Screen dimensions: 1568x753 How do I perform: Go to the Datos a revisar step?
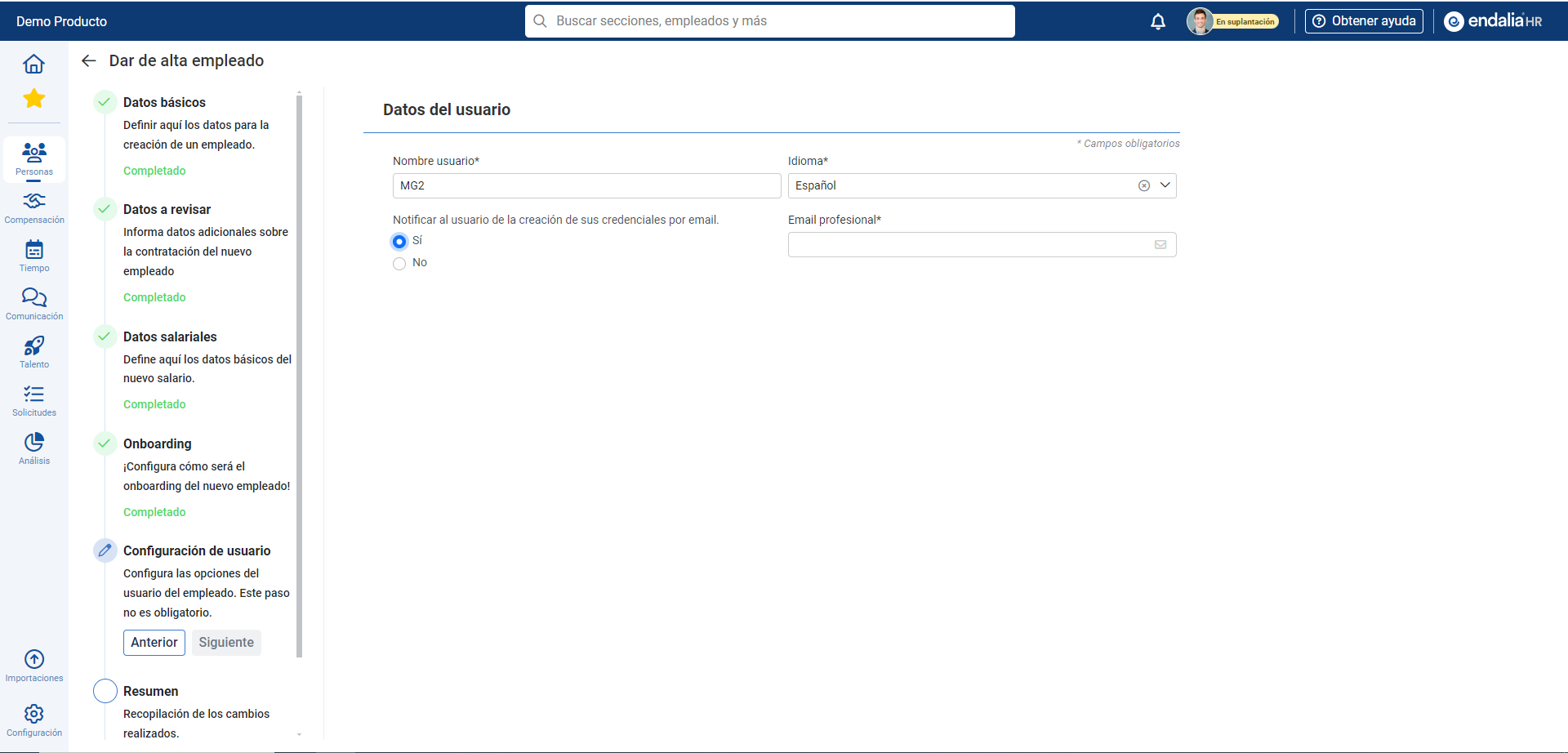[x=167, y=209]
